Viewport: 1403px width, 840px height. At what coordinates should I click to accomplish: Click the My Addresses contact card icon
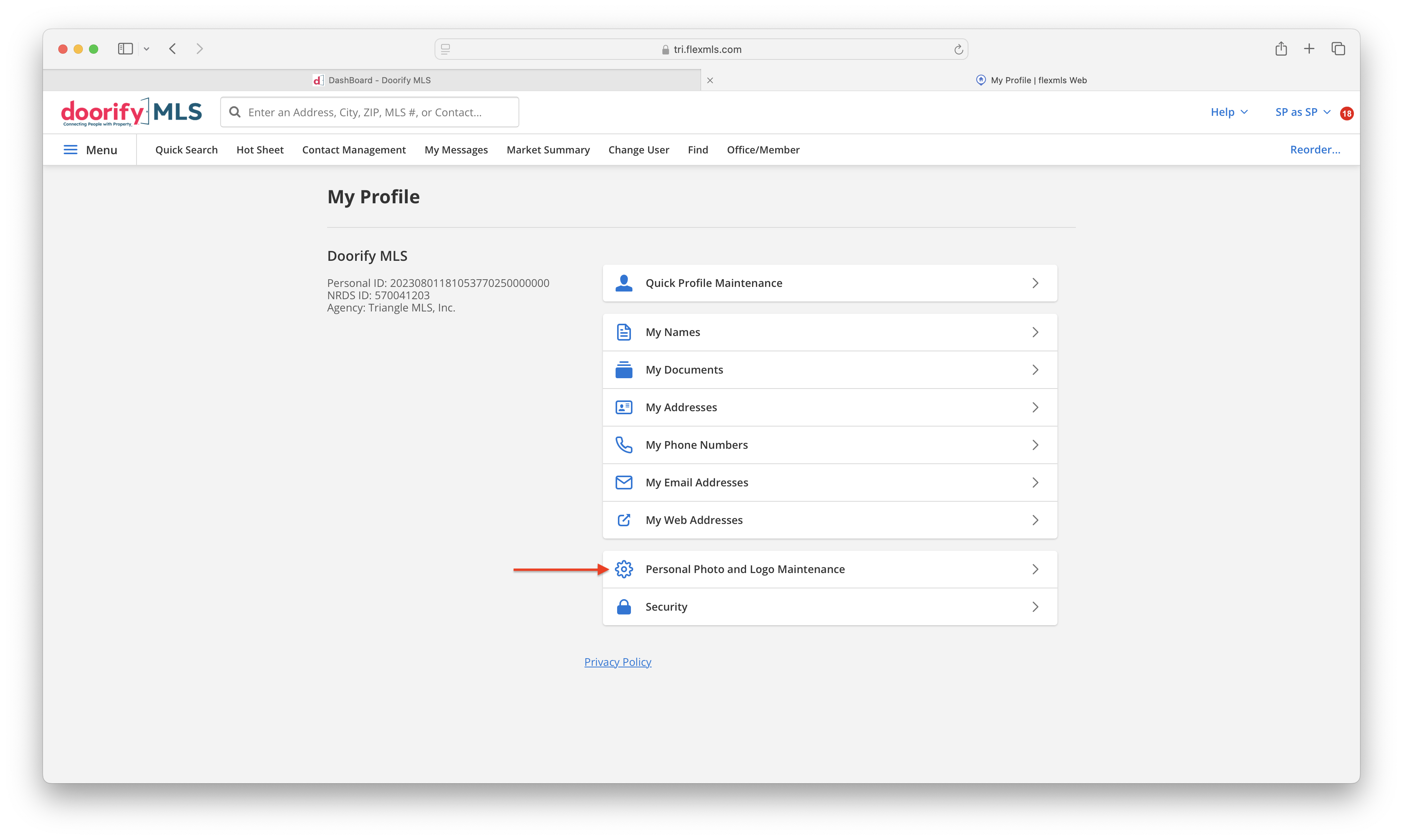click(624, 407)
